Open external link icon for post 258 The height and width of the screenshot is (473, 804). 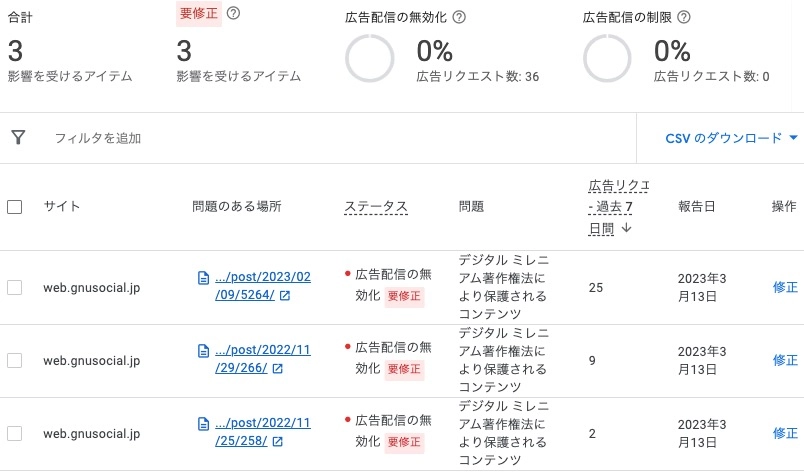click(x=277, y=441)
